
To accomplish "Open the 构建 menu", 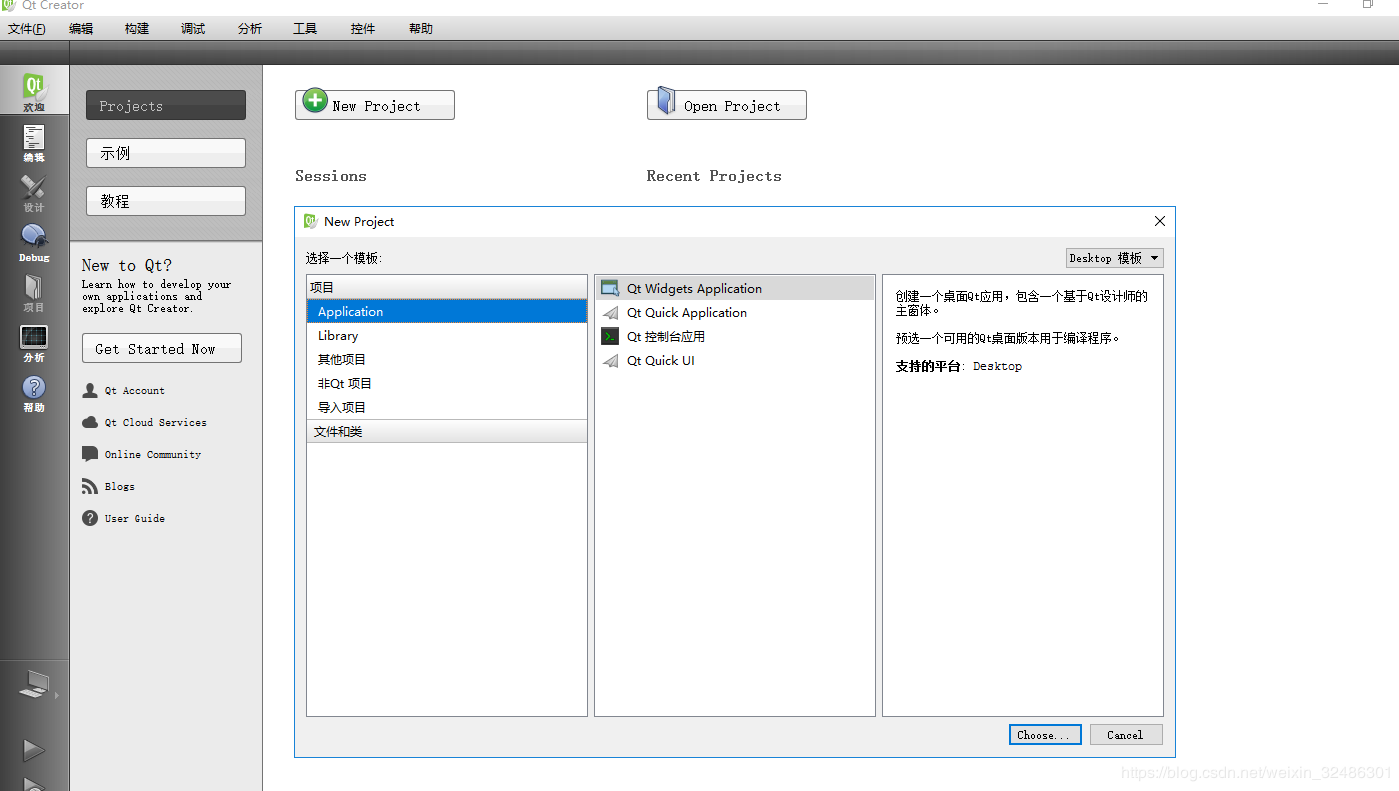I will pyautogui.click(x=137, y=29).
